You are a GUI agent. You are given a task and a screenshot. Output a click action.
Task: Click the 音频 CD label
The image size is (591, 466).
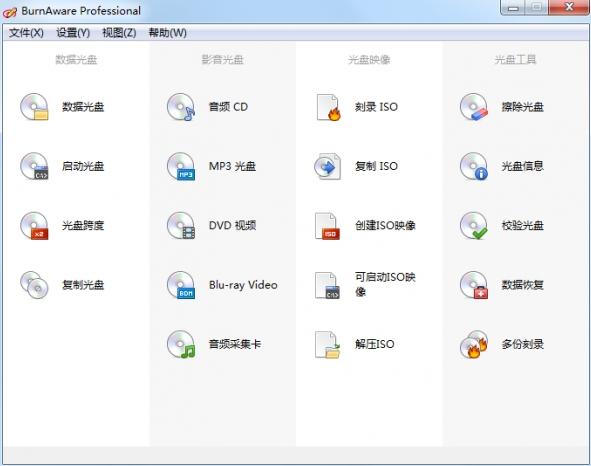pos(228,107)
